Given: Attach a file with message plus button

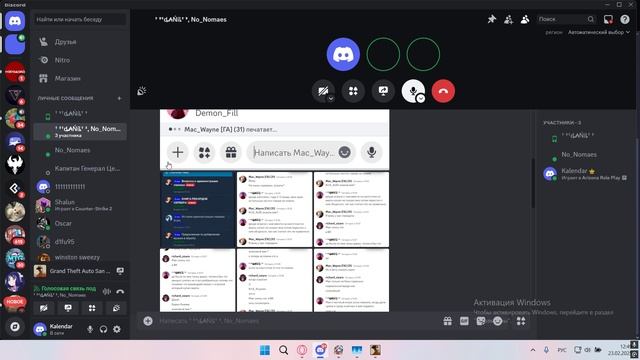Looking at the screenshot, I should (x=148, y=321).
